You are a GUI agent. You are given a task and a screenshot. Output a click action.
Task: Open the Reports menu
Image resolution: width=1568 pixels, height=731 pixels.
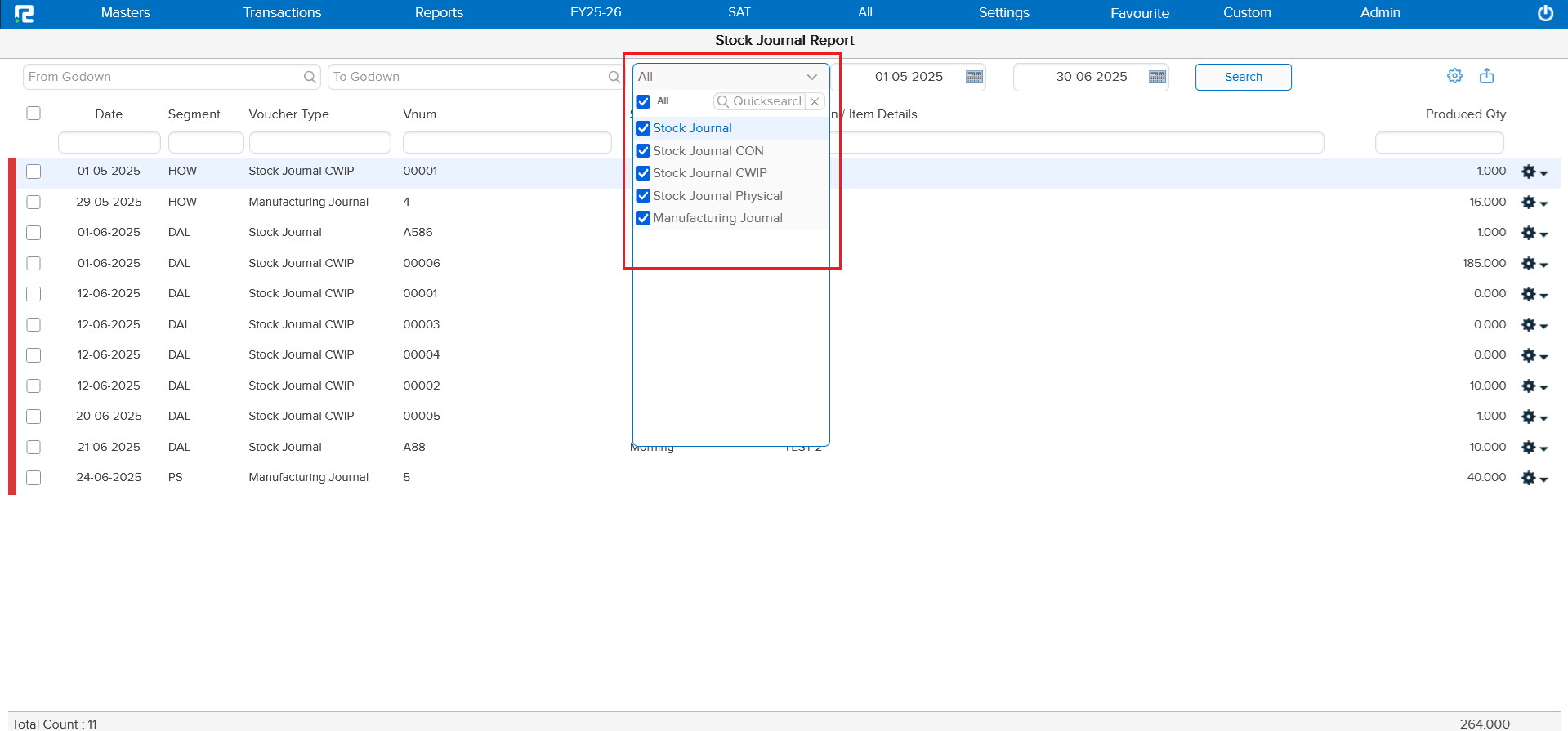[x=439, y=13]
